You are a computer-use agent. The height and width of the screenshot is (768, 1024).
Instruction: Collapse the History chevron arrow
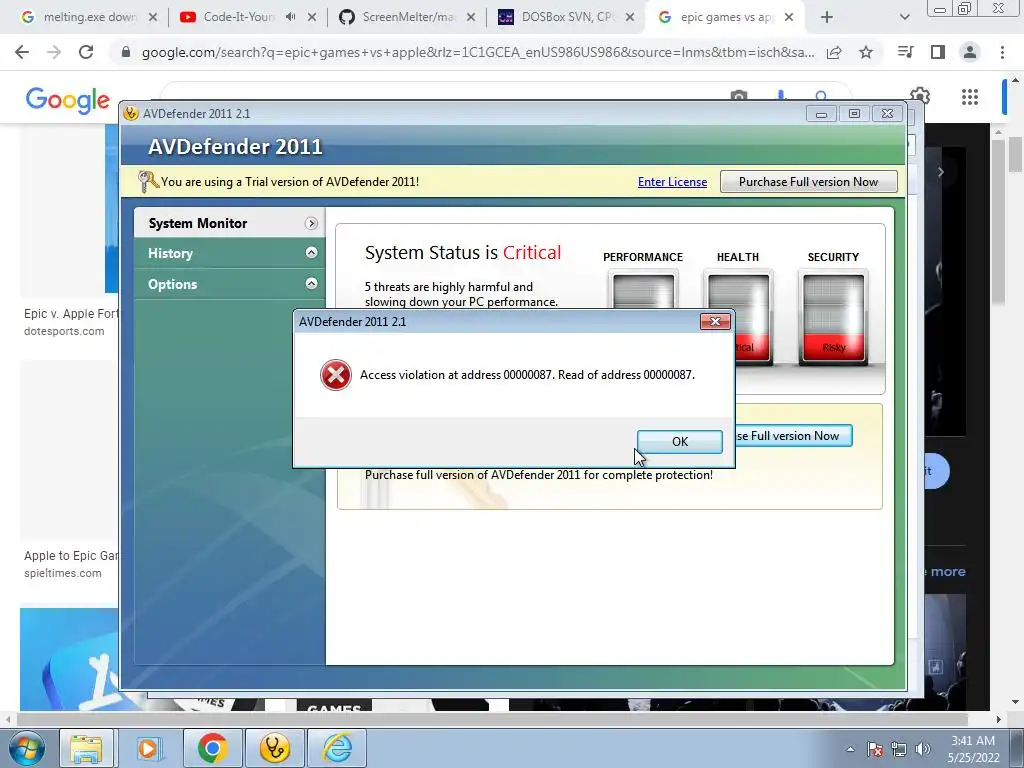[312, 253]
